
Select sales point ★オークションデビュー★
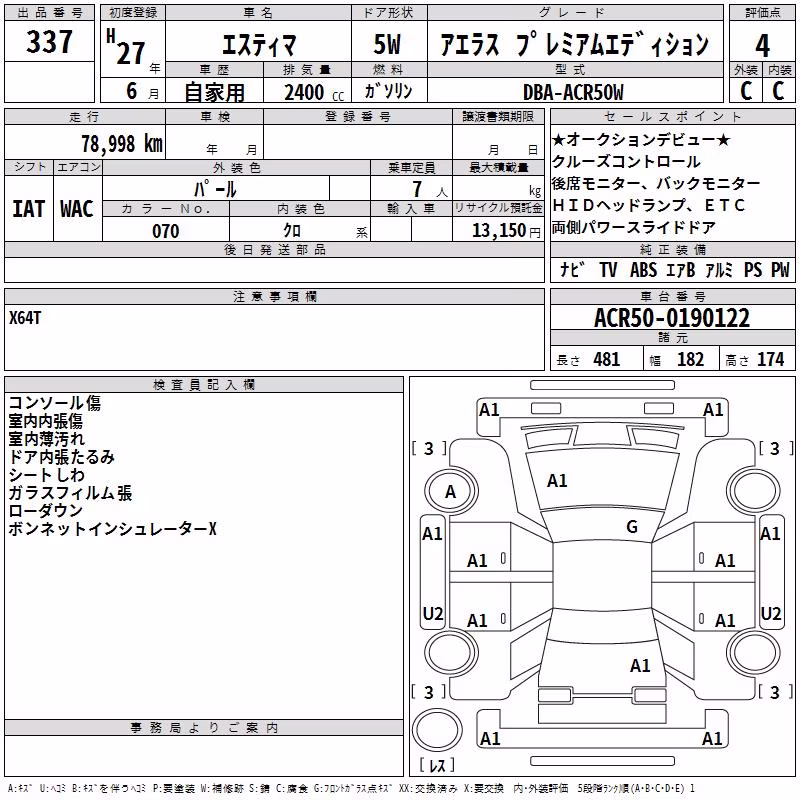coord(641,139)
